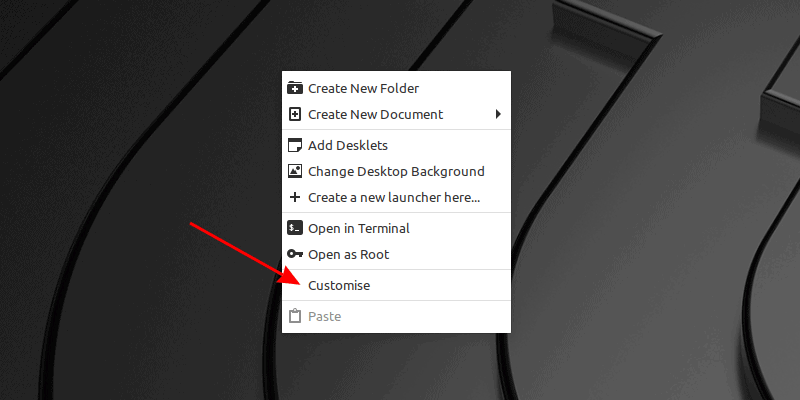Choose Create New Folder from the menu
Screen dimensions: 800x400
pos(363,88)
